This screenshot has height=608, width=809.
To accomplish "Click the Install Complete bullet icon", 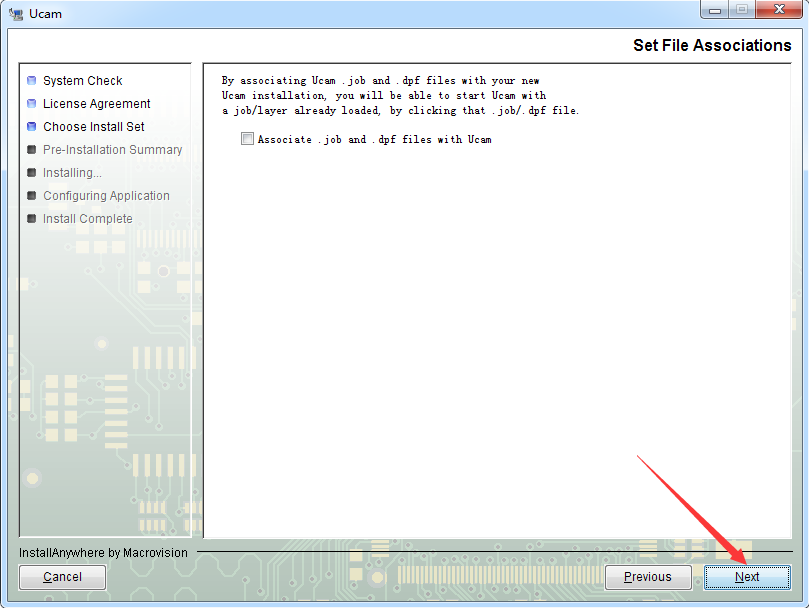I will [31, 218].
